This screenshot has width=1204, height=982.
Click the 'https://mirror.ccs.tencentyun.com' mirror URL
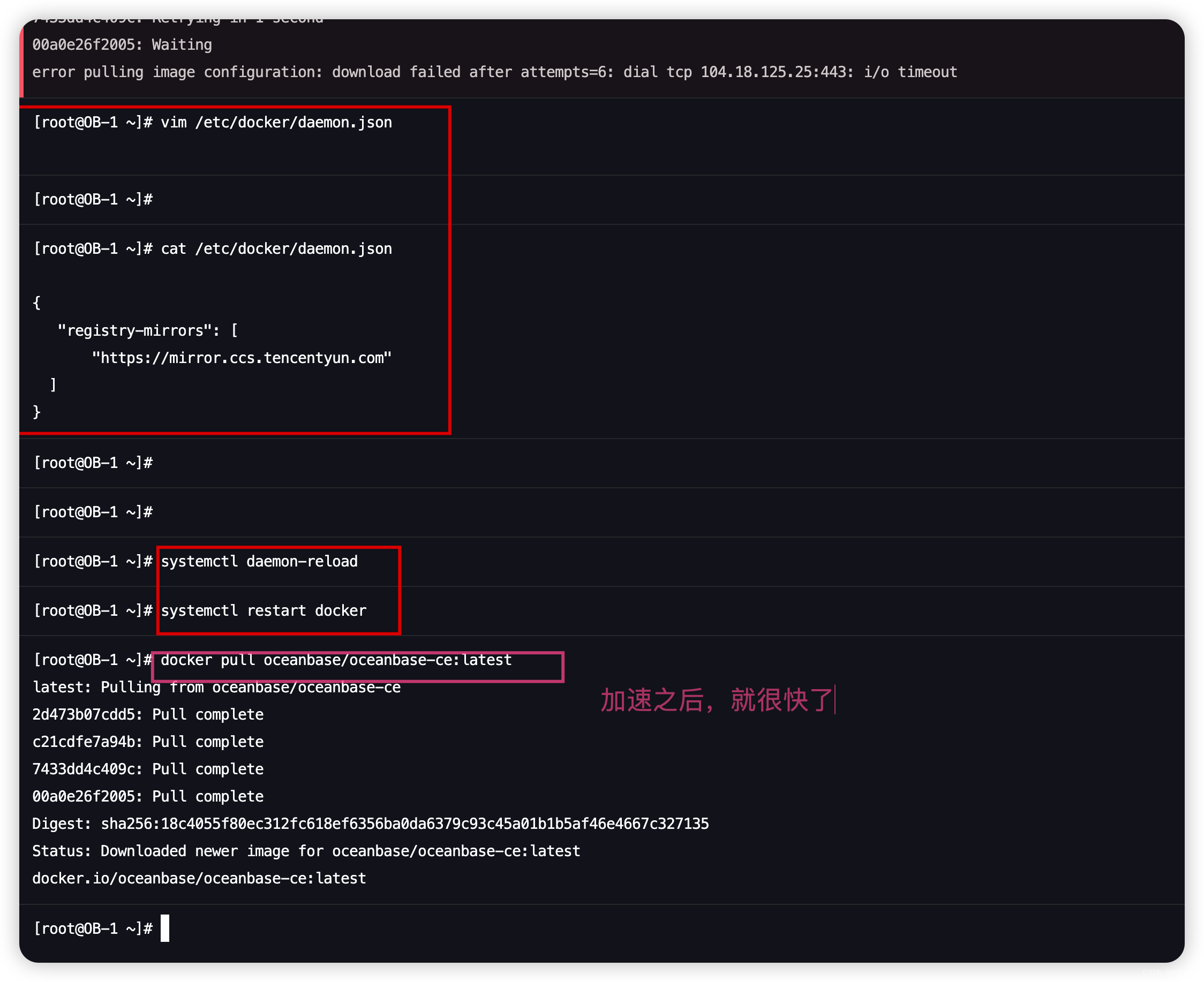(x=242, y=358)
